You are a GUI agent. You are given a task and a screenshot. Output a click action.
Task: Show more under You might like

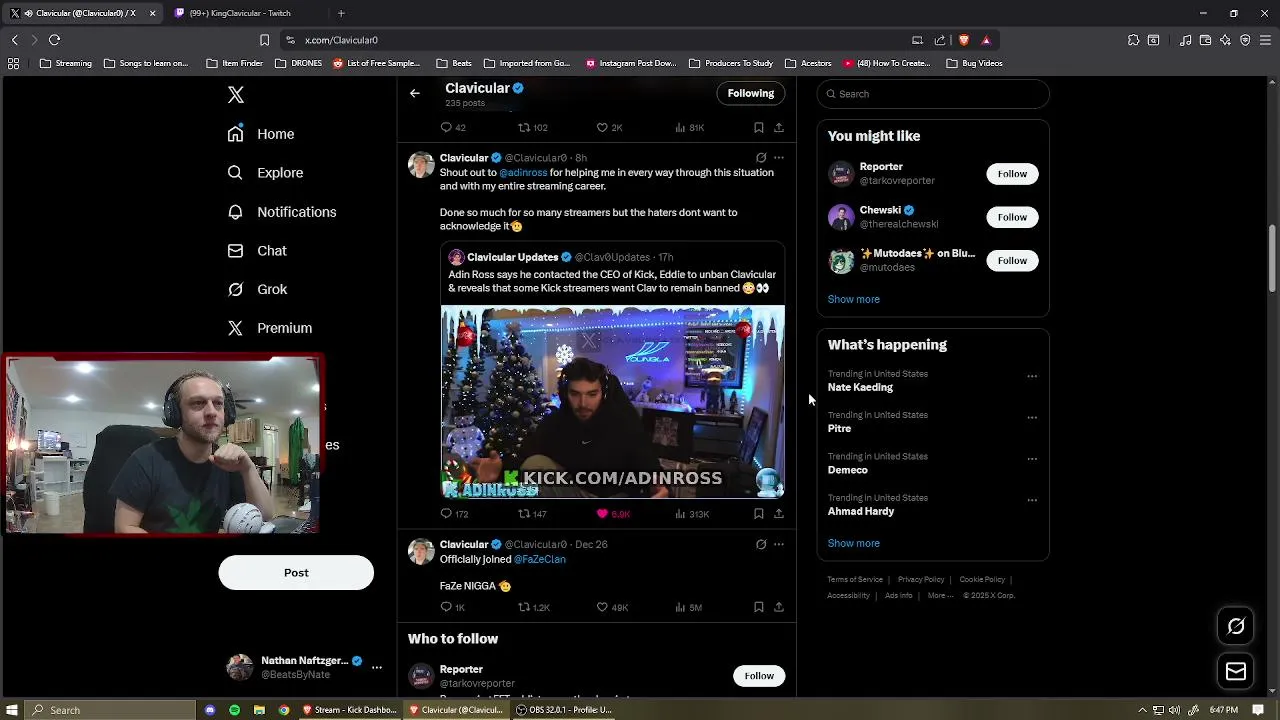853,299
